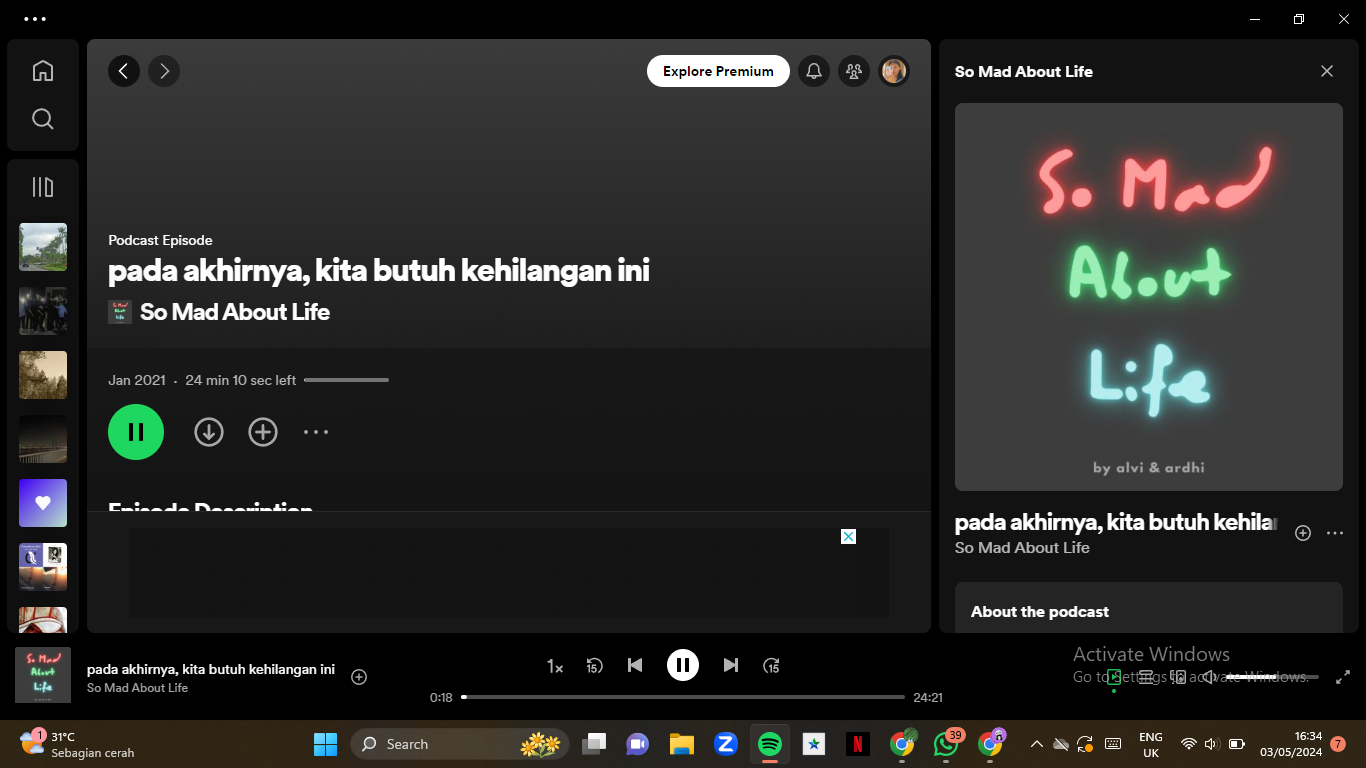This screenshot has width=1366, height=768.
Task: Click the So Mad About Life cover art in side panel
Action: pyautogui.click(x=1149, y=297)
